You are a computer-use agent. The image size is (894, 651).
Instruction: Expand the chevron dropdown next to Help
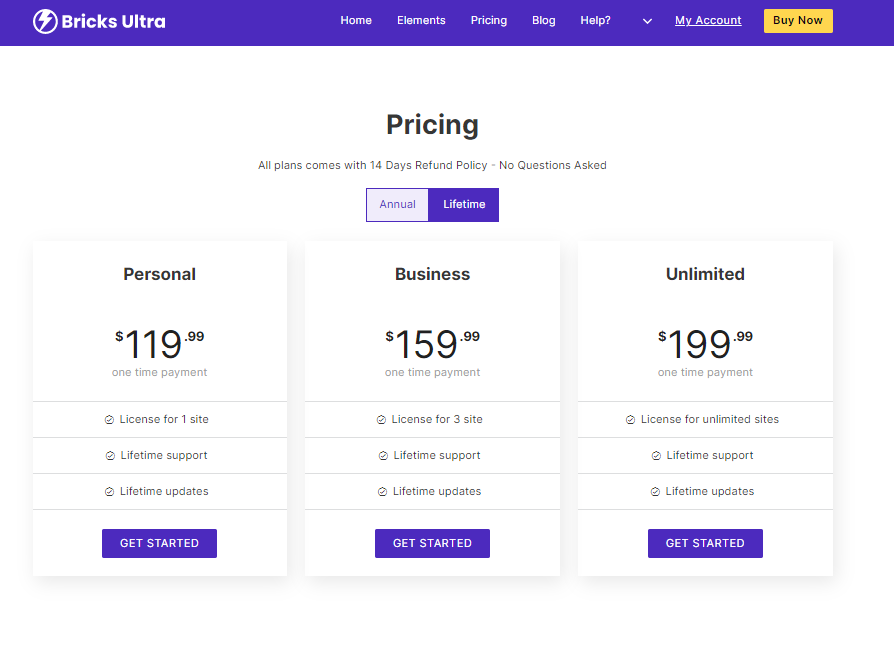[x=647, y=21]
